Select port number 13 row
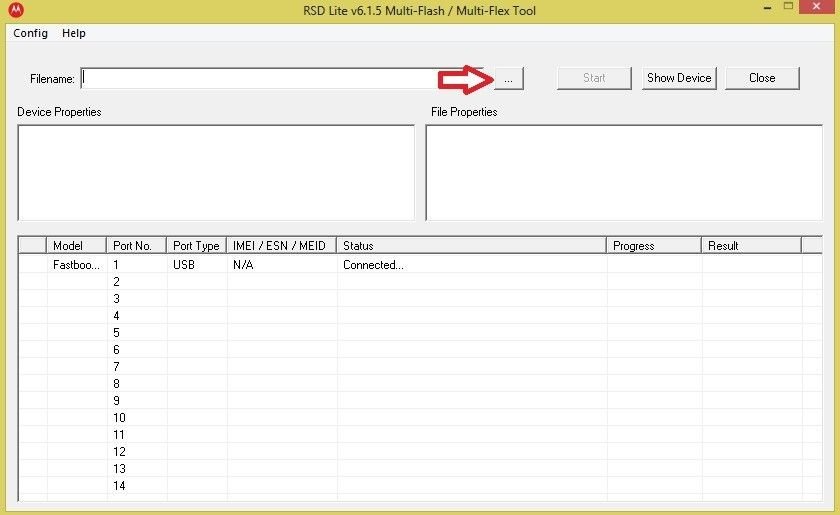This screenshot has height=515, width=840. 420,469
